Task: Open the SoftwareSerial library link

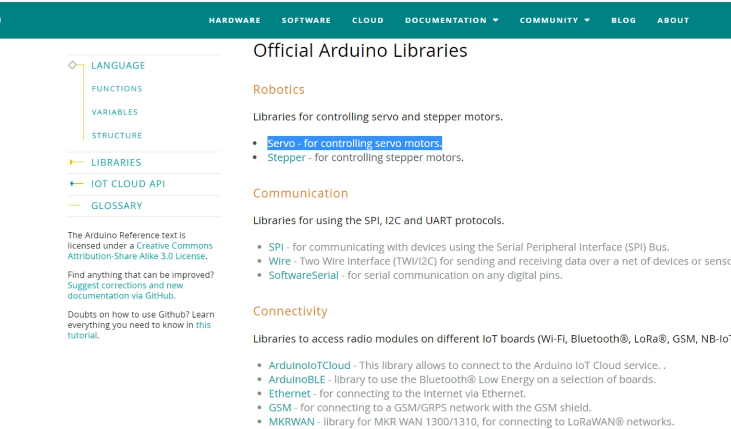Action: (x=303, y=275)
